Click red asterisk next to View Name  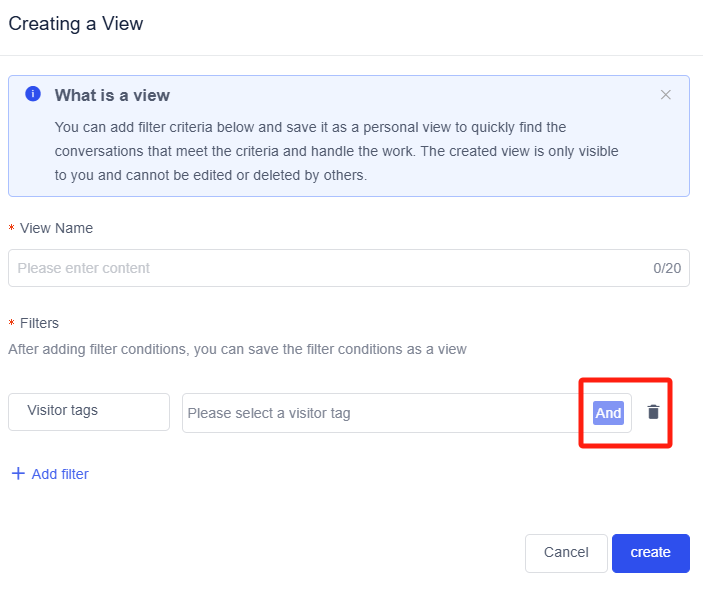click(x=12, y=229)
